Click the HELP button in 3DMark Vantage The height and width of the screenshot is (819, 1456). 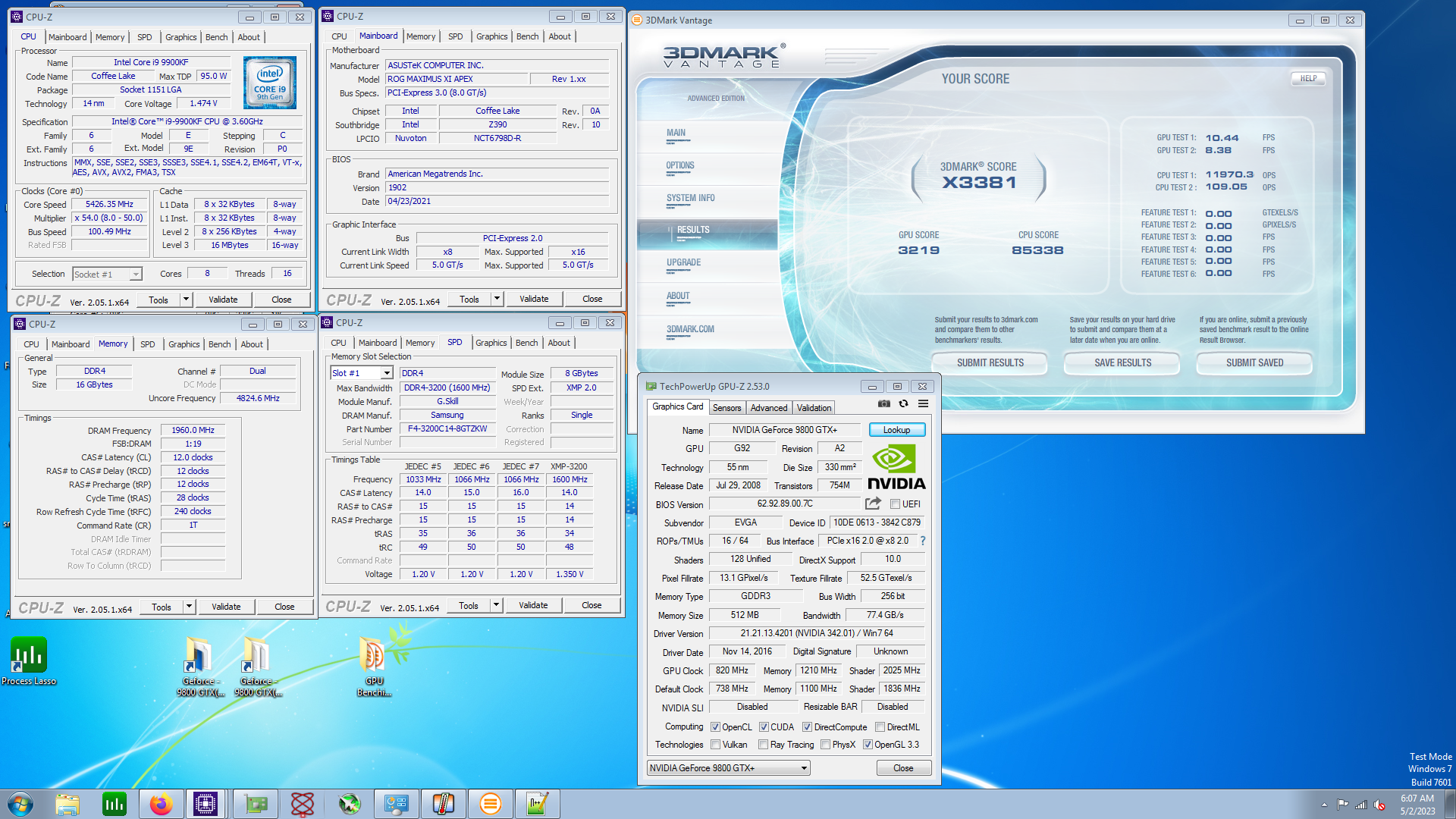(1308, 79)
